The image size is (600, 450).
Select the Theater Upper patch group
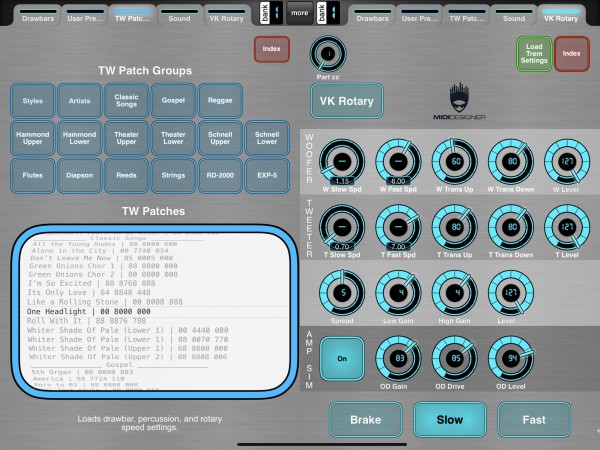pyautogui.click(x=126, y=138)
